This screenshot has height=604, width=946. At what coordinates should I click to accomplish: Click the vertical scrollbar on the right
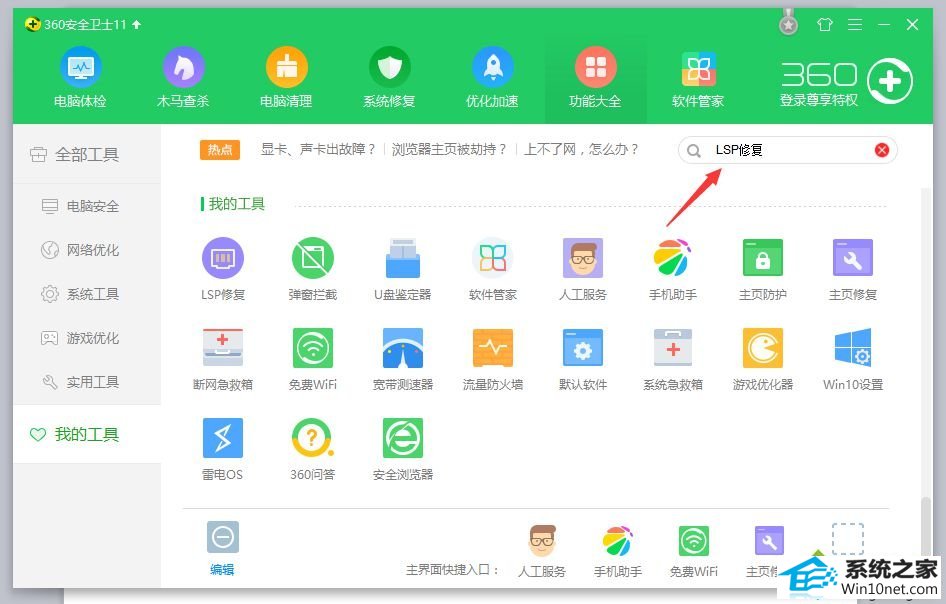click(925, 524)
